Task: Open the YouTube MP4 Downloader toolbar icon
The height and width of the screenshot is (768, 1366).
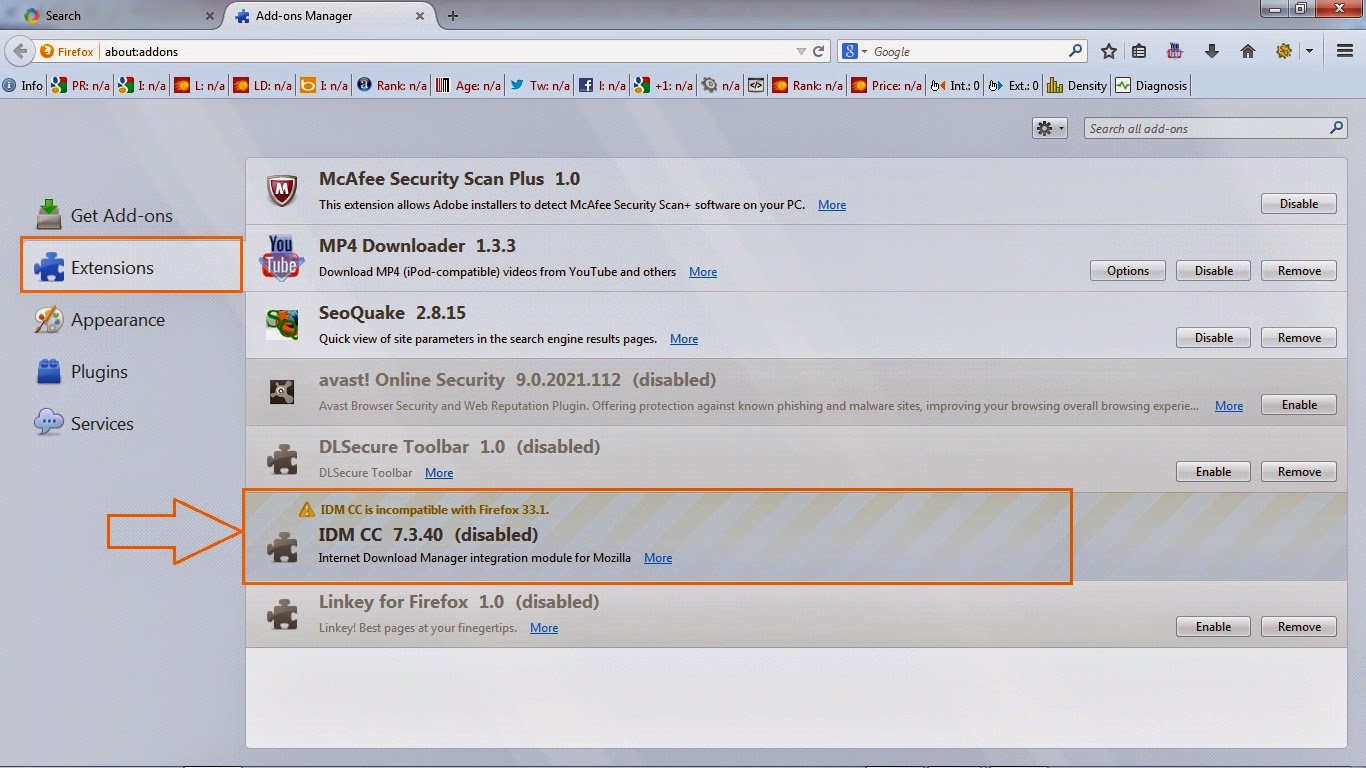Action: [1175, 51]
